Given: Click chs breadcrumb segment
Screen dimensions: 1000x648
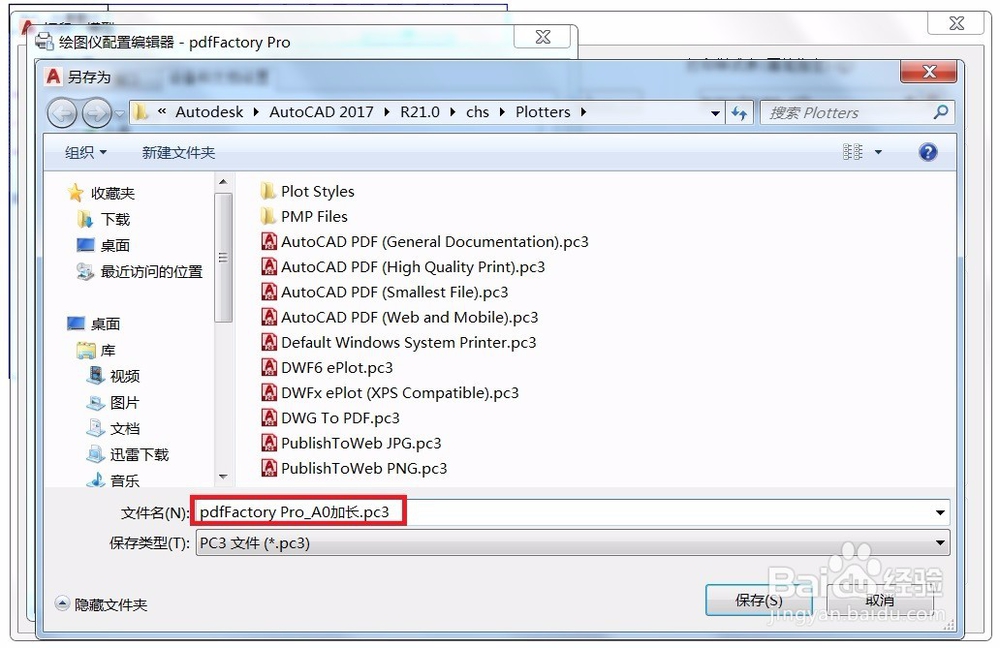Looking at the screenshot, I should coord(477,112).
